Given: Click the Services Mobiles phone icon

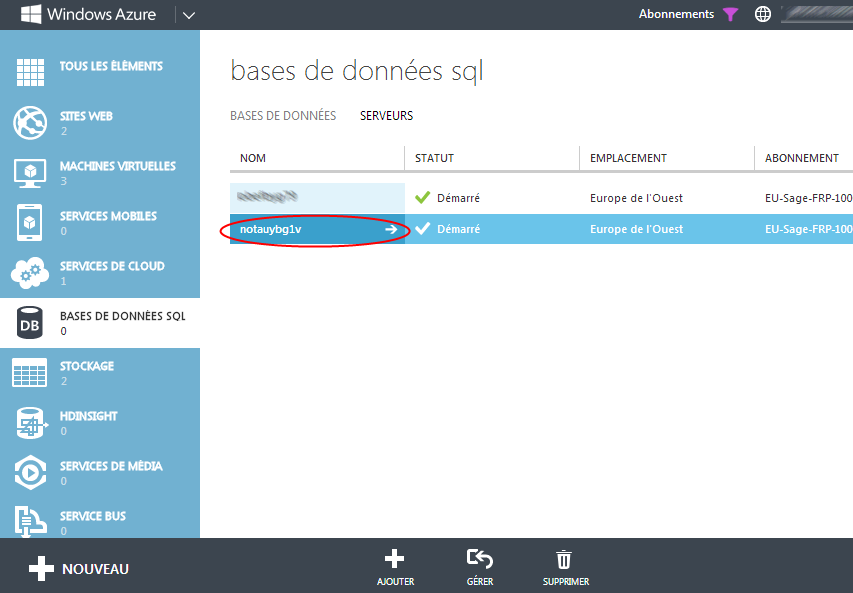Looking at the screenshot, I should click(x=29, y=223).
